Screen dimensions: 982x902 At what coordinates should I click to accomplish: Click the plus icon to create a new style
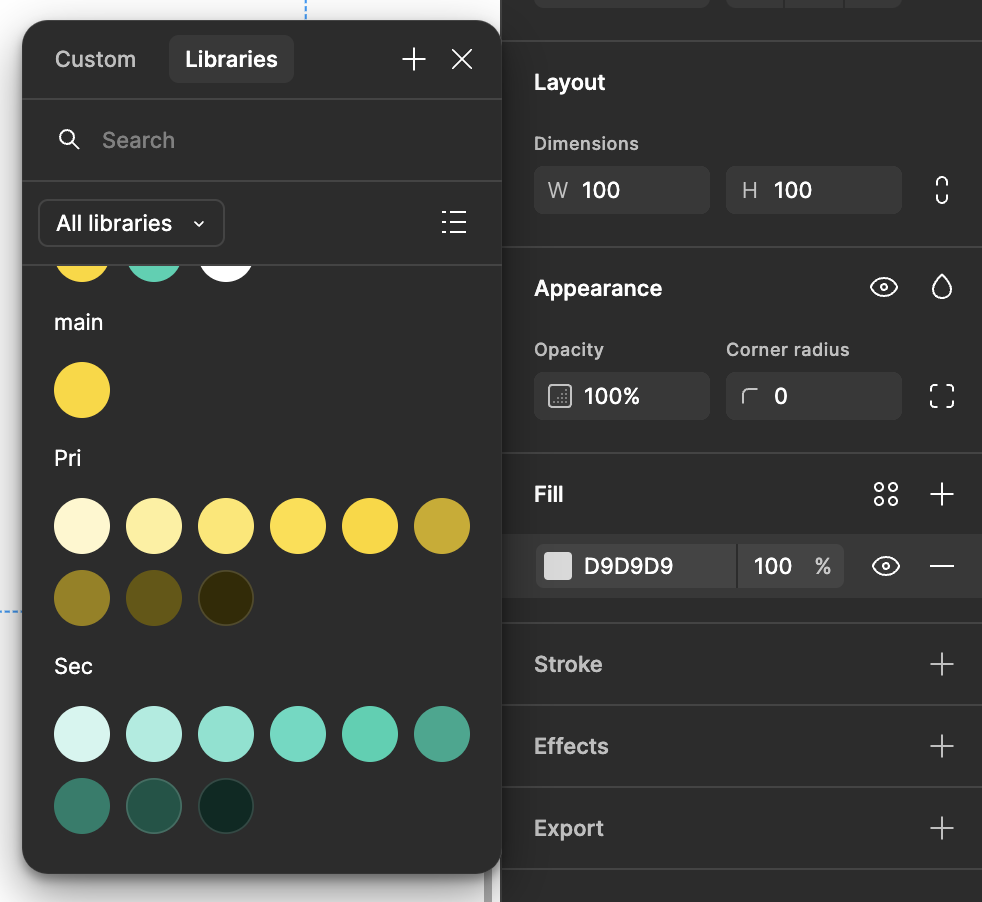(x=413, y=60)
